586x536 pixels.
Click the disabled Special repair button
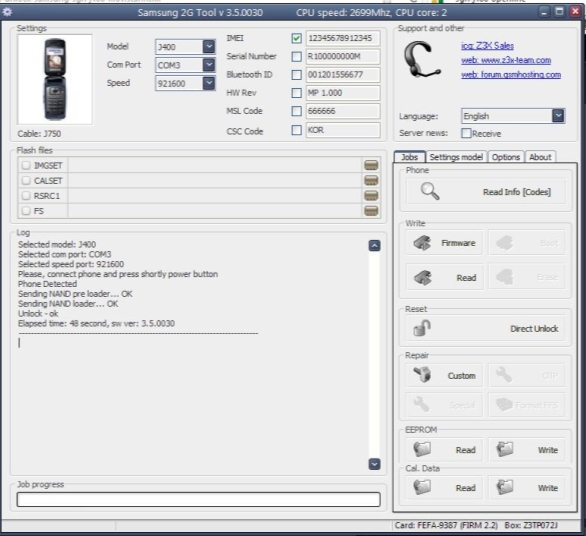pos(444,405)
